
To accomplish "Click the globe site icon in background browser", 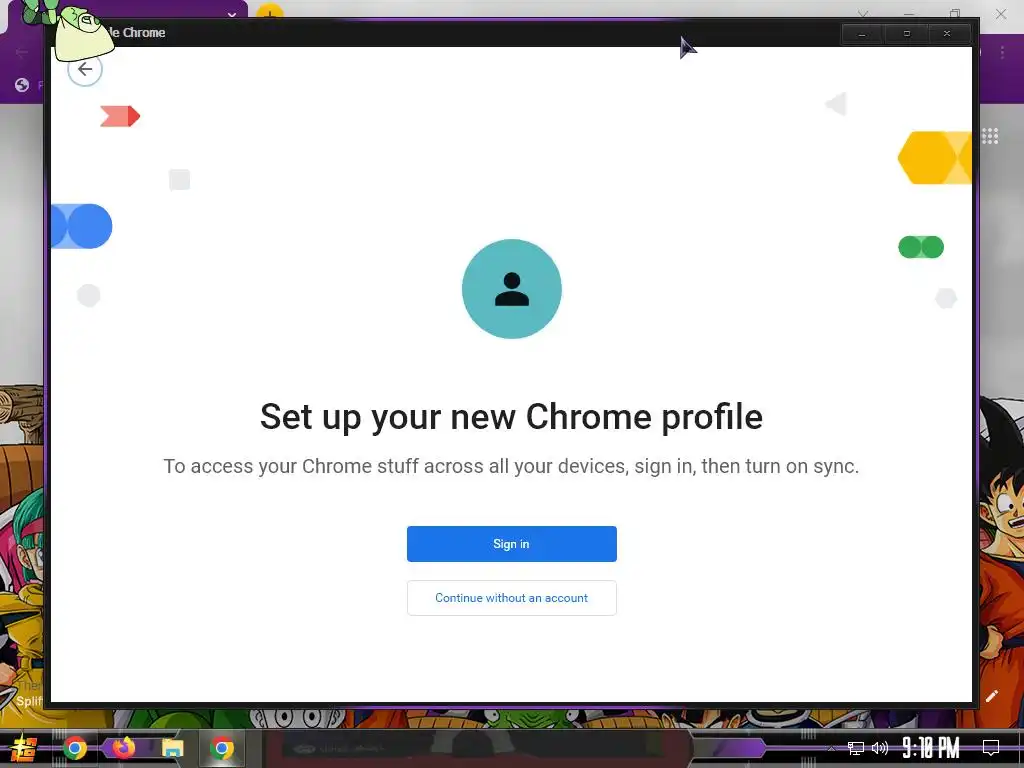I will pyautogui.click(x=22, y=85).
